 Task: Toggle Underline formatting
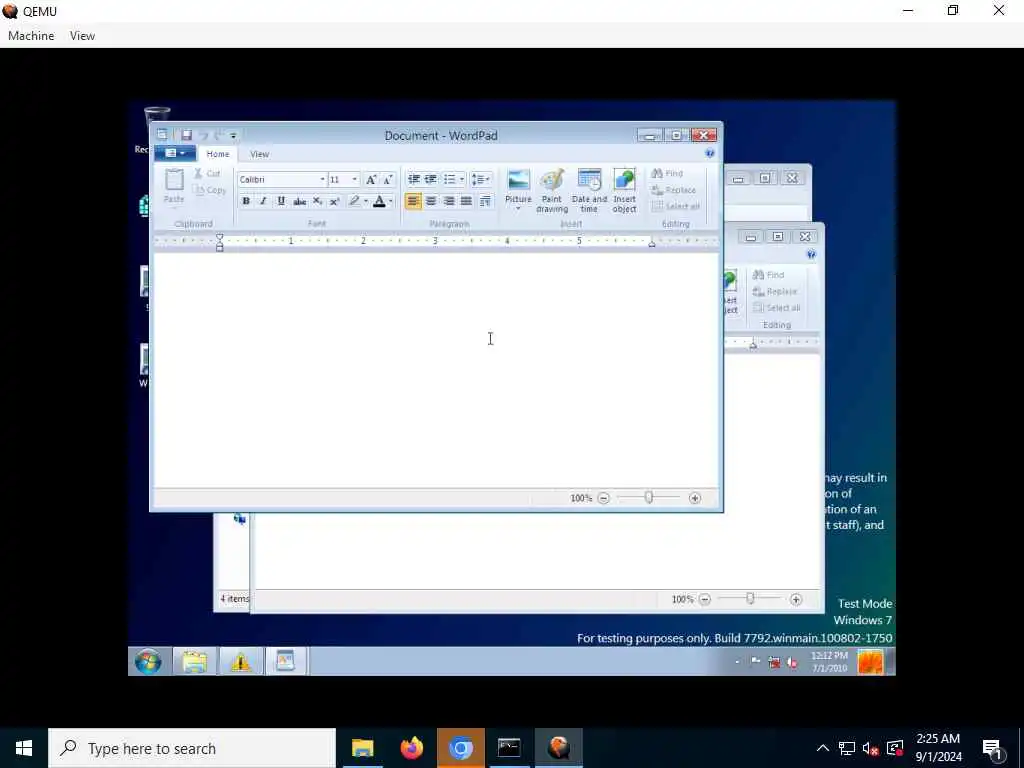tap(281, 201)
